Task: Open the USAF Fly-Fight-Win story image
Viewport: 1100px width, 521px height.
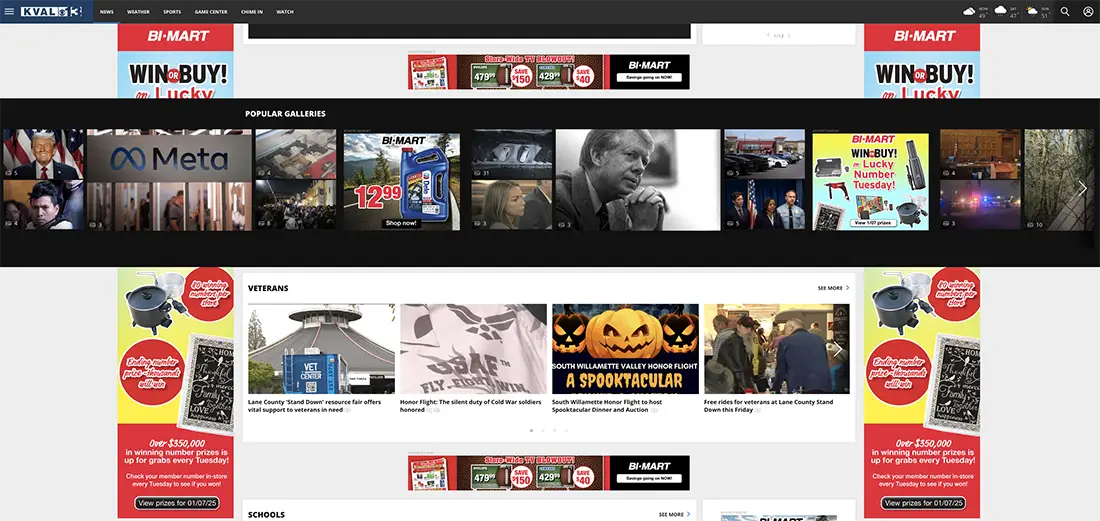Action: 474,349
